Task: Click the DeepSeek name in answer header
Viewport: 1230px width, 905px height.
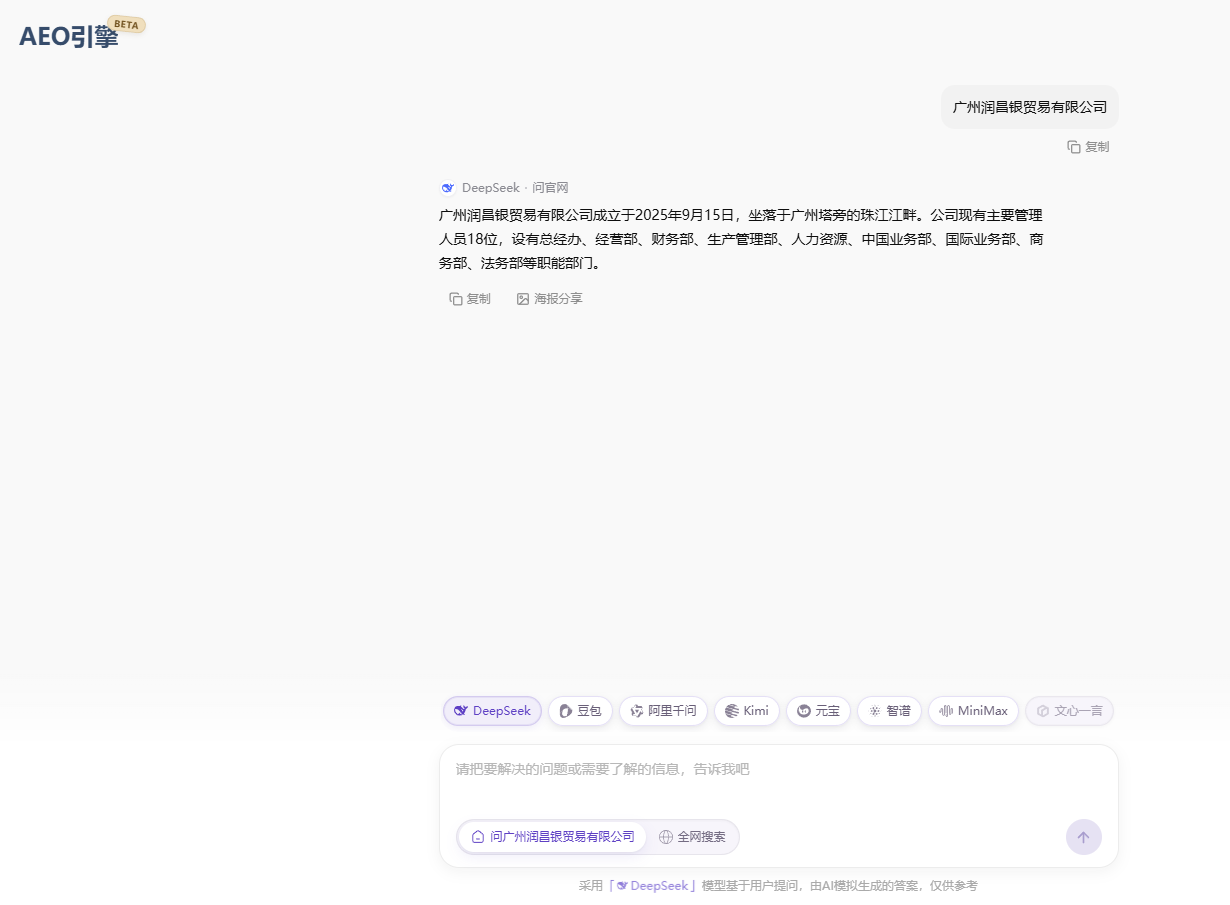Action: click(491, 188)
